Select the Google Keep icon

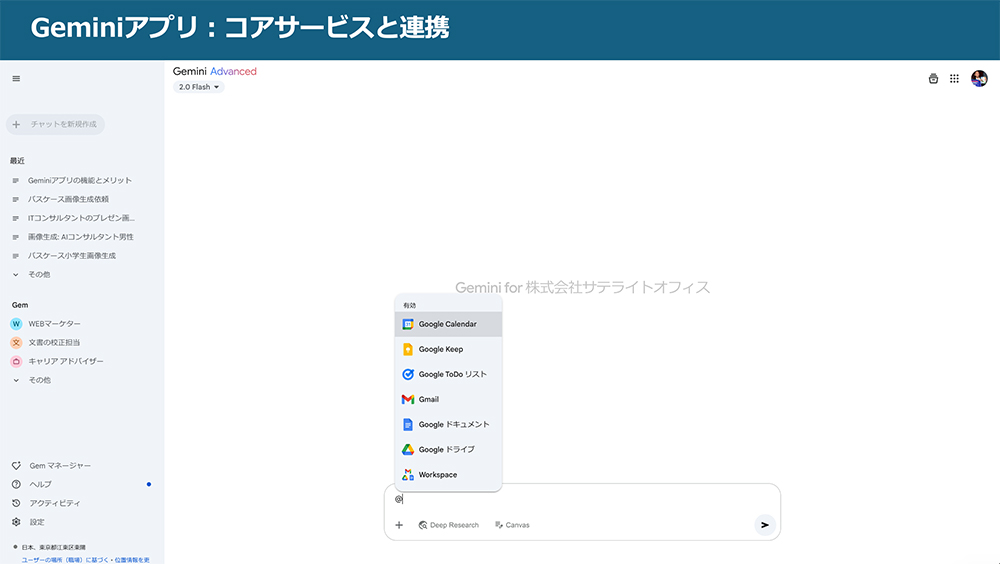click(x=408, y=349)
